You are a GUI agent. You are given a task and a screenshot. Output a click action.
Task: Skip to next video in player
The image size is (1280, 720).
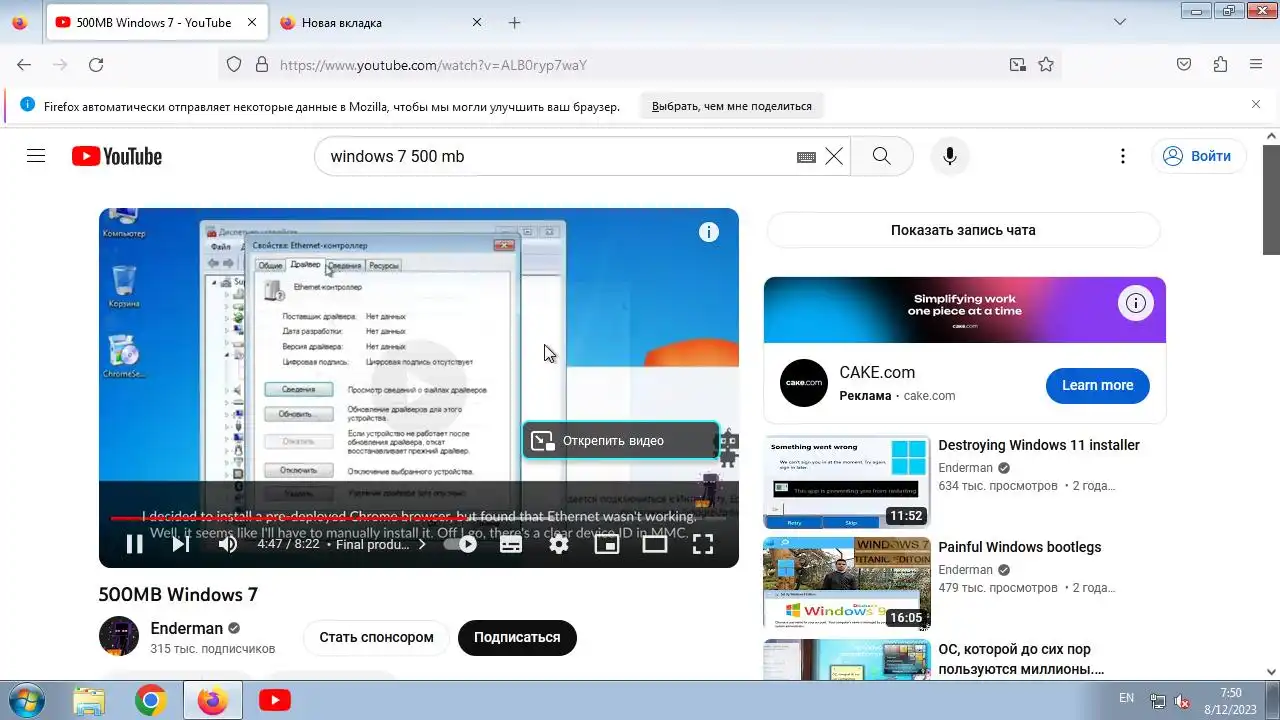click(x=181, y=544)
